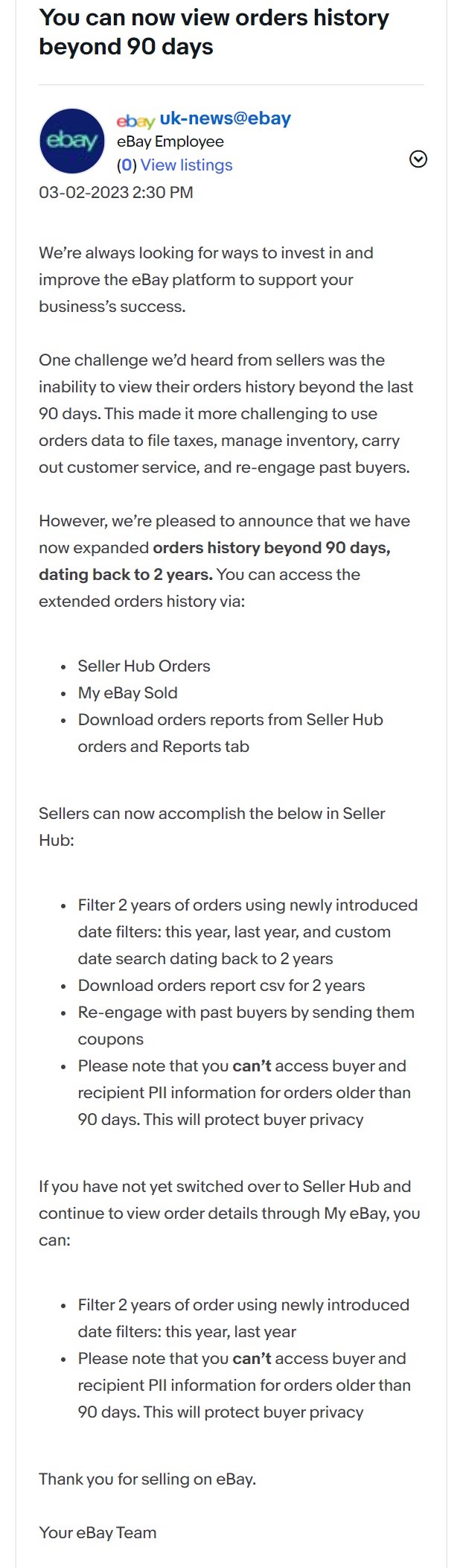Click the post title about orders history
The height and width of the screenshot is (1568, 463).
tap(214, 32)
